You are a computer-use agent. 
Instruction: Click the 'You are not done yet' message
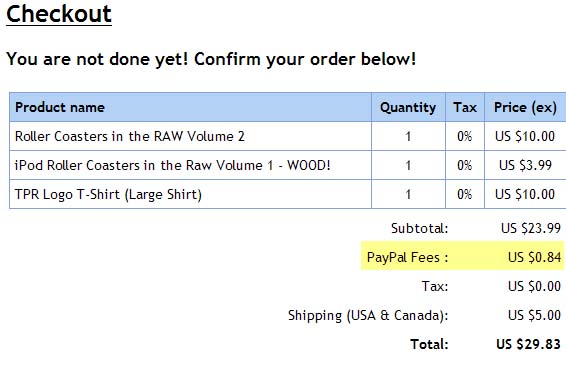click(211, 59)
